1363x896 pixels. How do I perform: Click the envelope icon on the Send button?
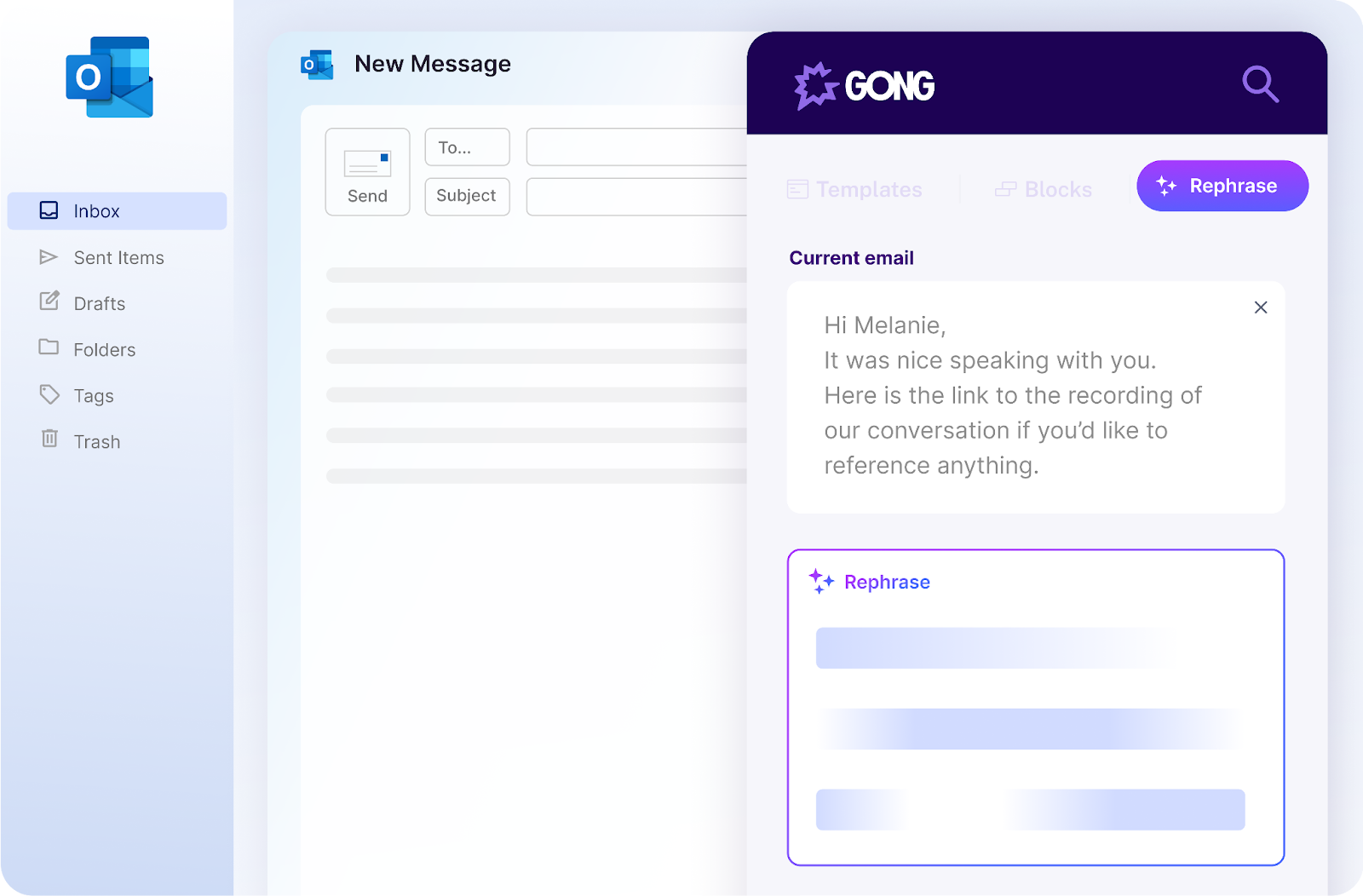[x=367, y=162]
